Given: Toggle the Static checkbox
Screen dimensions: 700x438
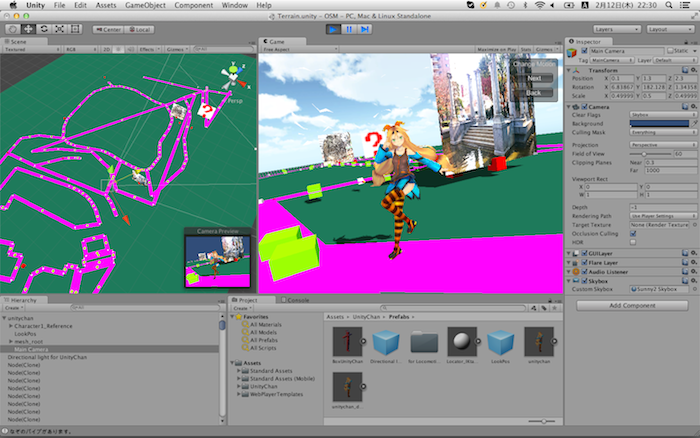Looking at the screenshot, I should point(670,51).
